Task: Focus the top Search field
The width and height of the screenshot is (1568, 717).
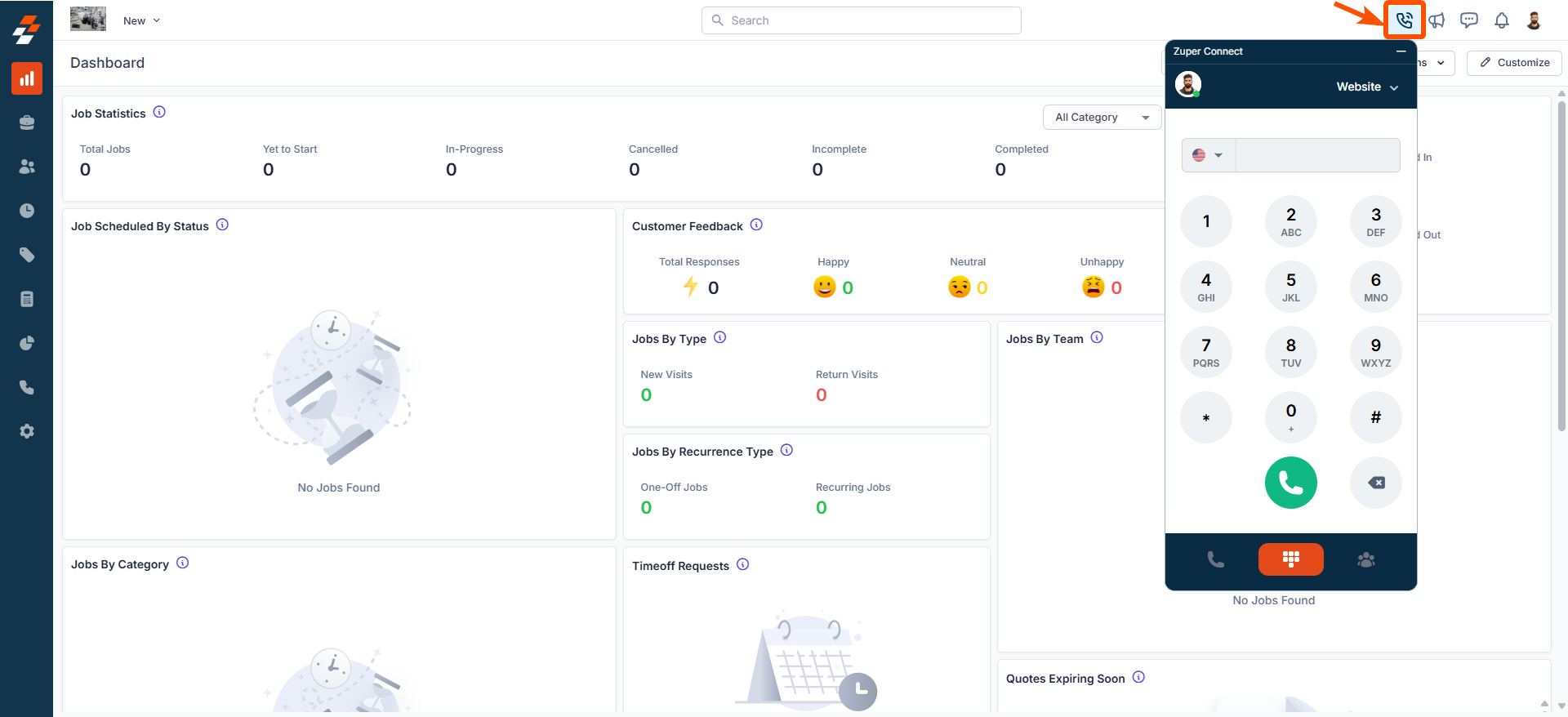Action: coord(861,20)
